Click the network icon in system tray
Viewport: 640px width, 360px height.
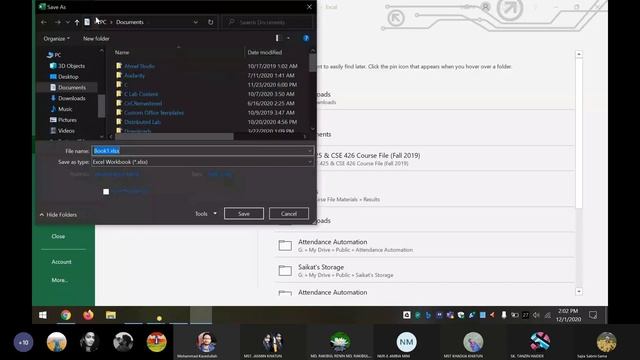[547, 315]
